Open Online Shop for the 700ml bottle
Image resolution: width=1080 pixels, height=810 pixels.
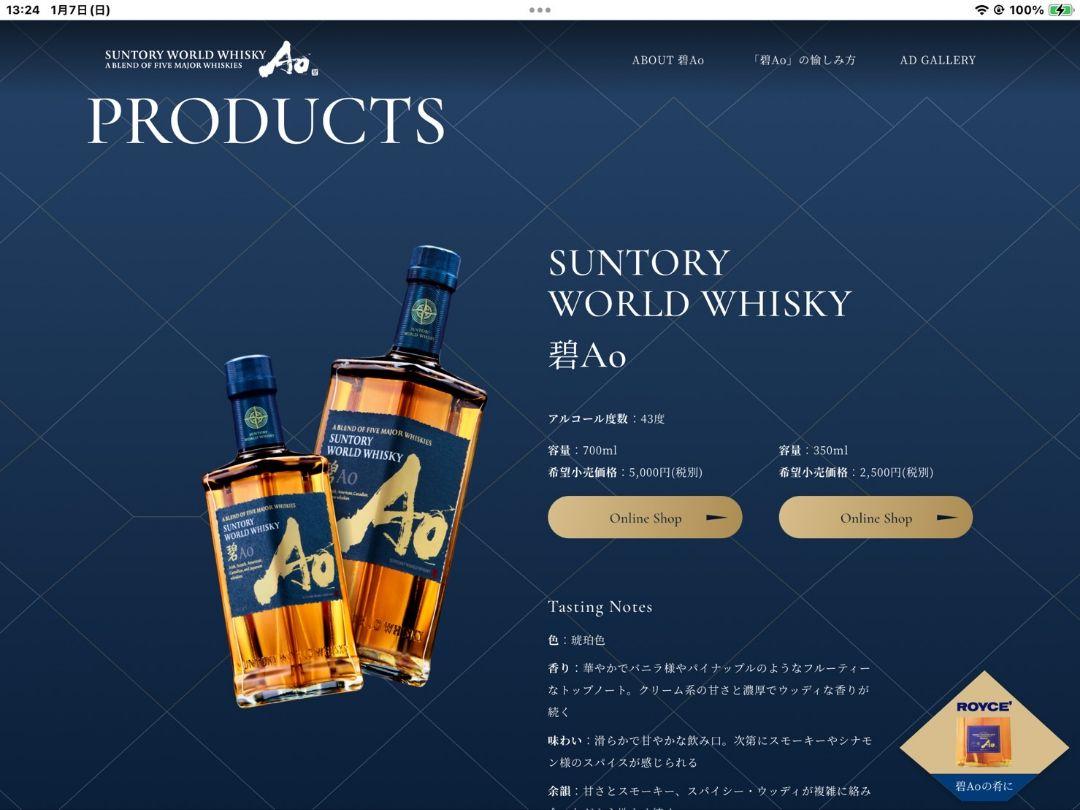pyautogui.click(x=645, y=517)
